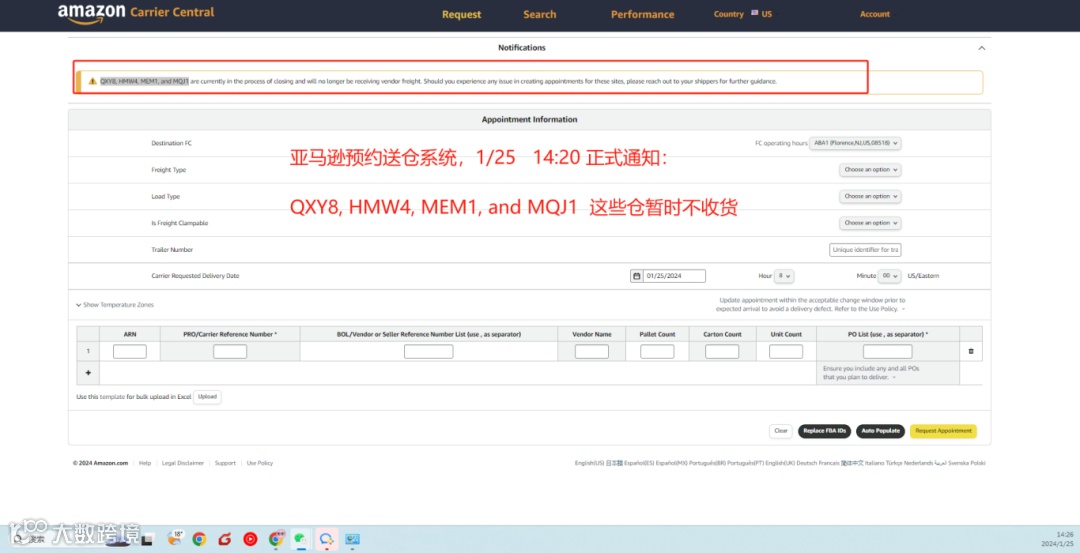Click the Trailer Number input field
The height and width of the screenshot is (553, 1080).
coord(865,250)
